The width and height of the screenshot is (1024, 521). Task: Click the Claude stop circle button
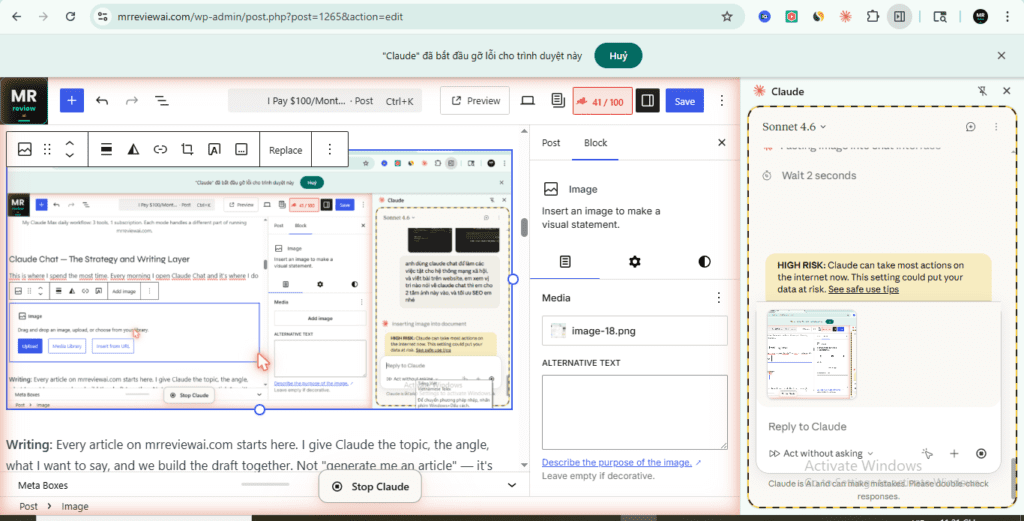coord(981,453)
